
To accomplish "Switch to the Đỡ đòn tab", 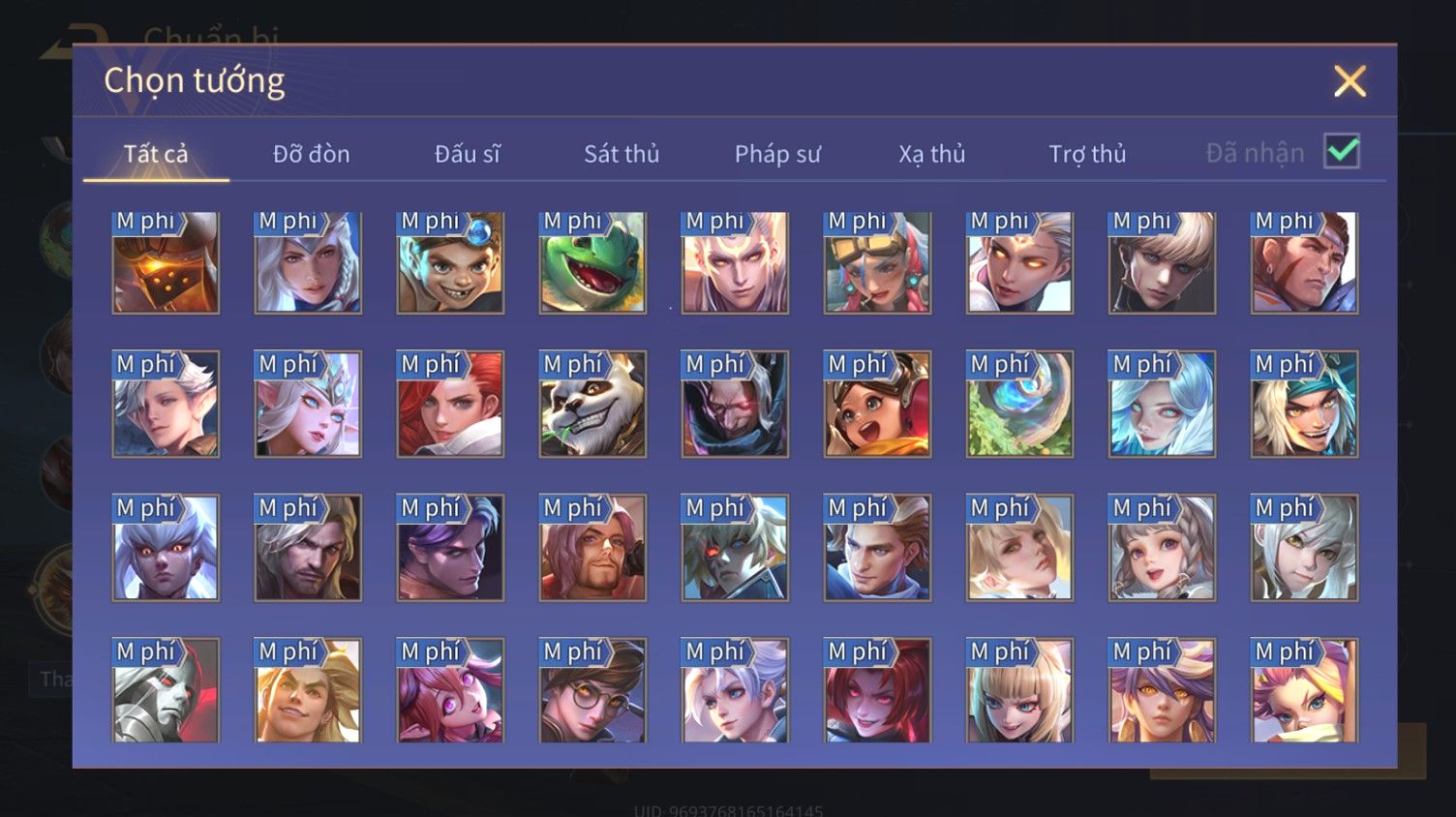I will click(311, 154).
